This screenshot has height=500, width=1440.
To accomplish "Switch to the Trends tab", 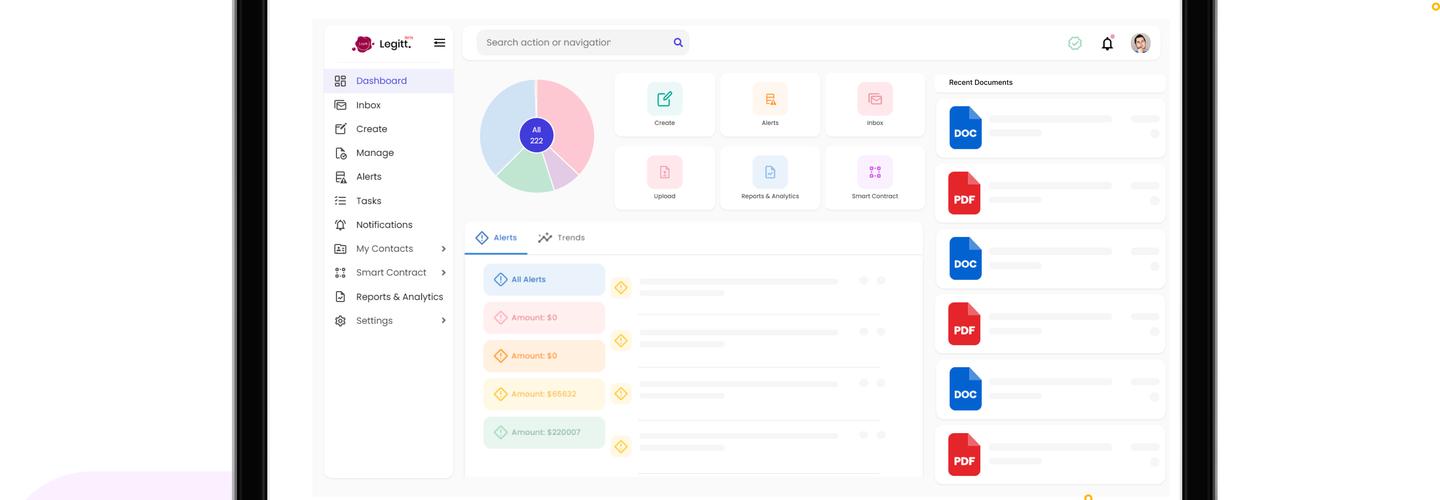I will pyautogui.click(x=561, y=238).
